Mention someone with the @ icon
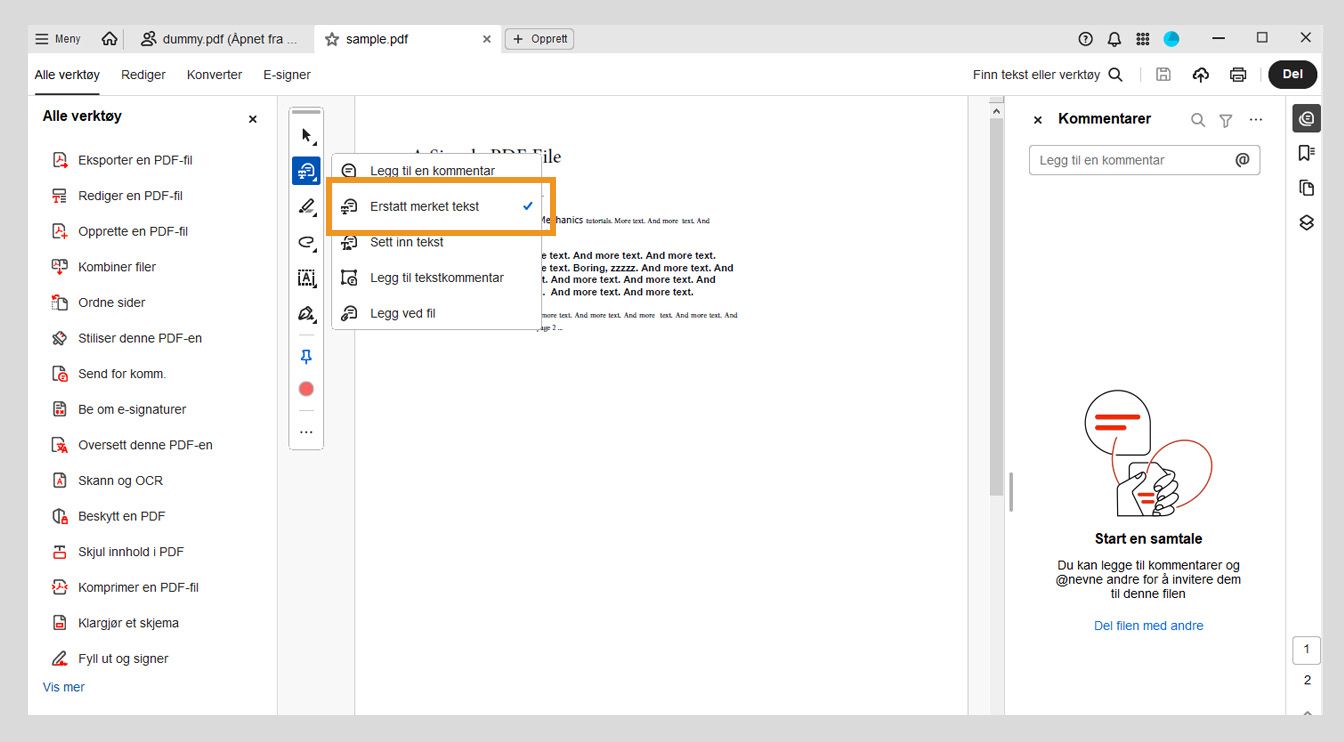 click(1242, 160)
